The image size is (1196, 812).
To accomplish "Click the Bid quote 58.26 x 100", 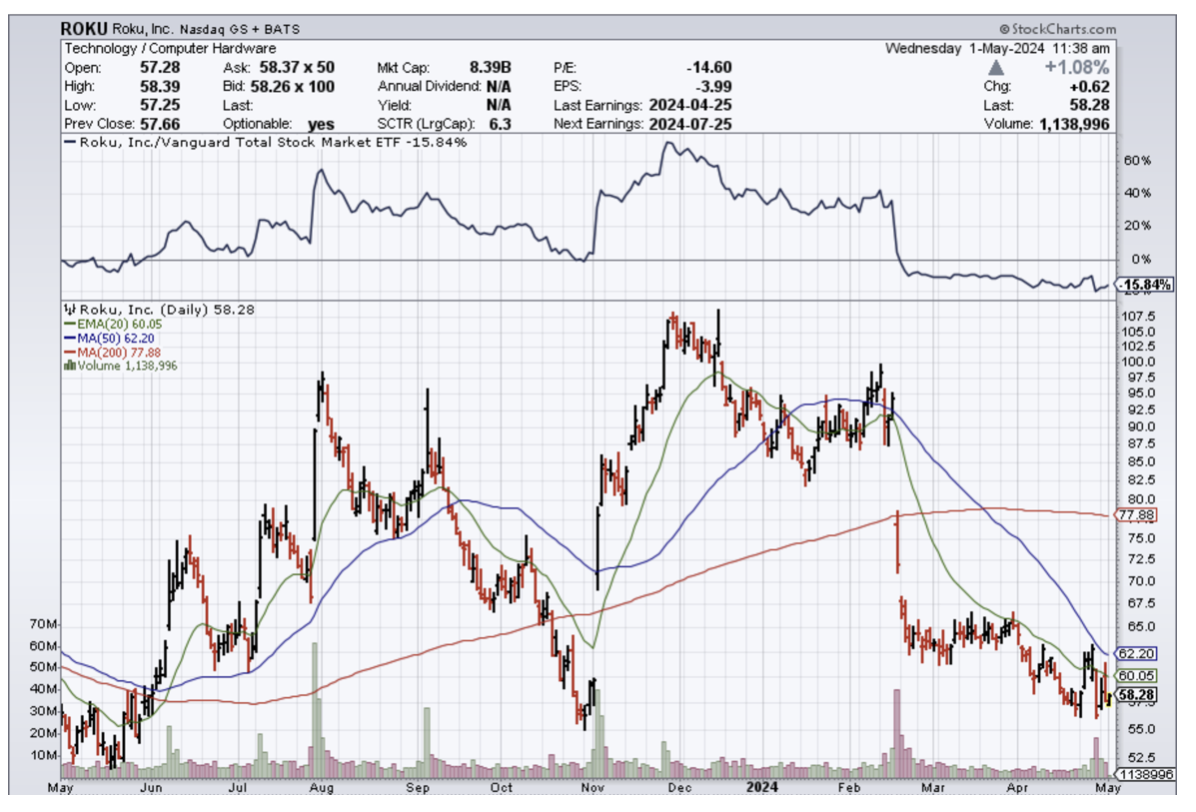I will tap(294, 87).
